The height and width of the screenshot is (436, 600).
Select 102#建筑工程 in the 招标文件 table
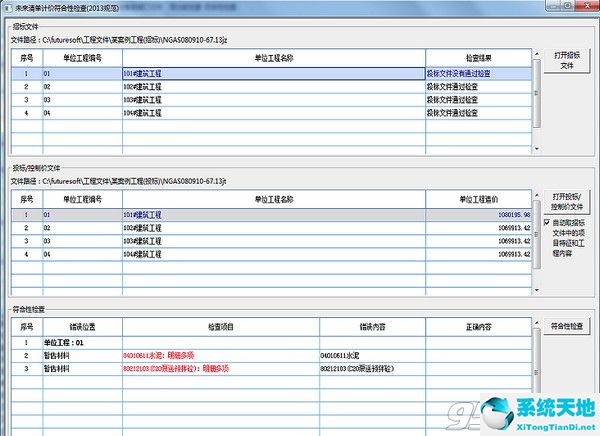tap(274, 87)
